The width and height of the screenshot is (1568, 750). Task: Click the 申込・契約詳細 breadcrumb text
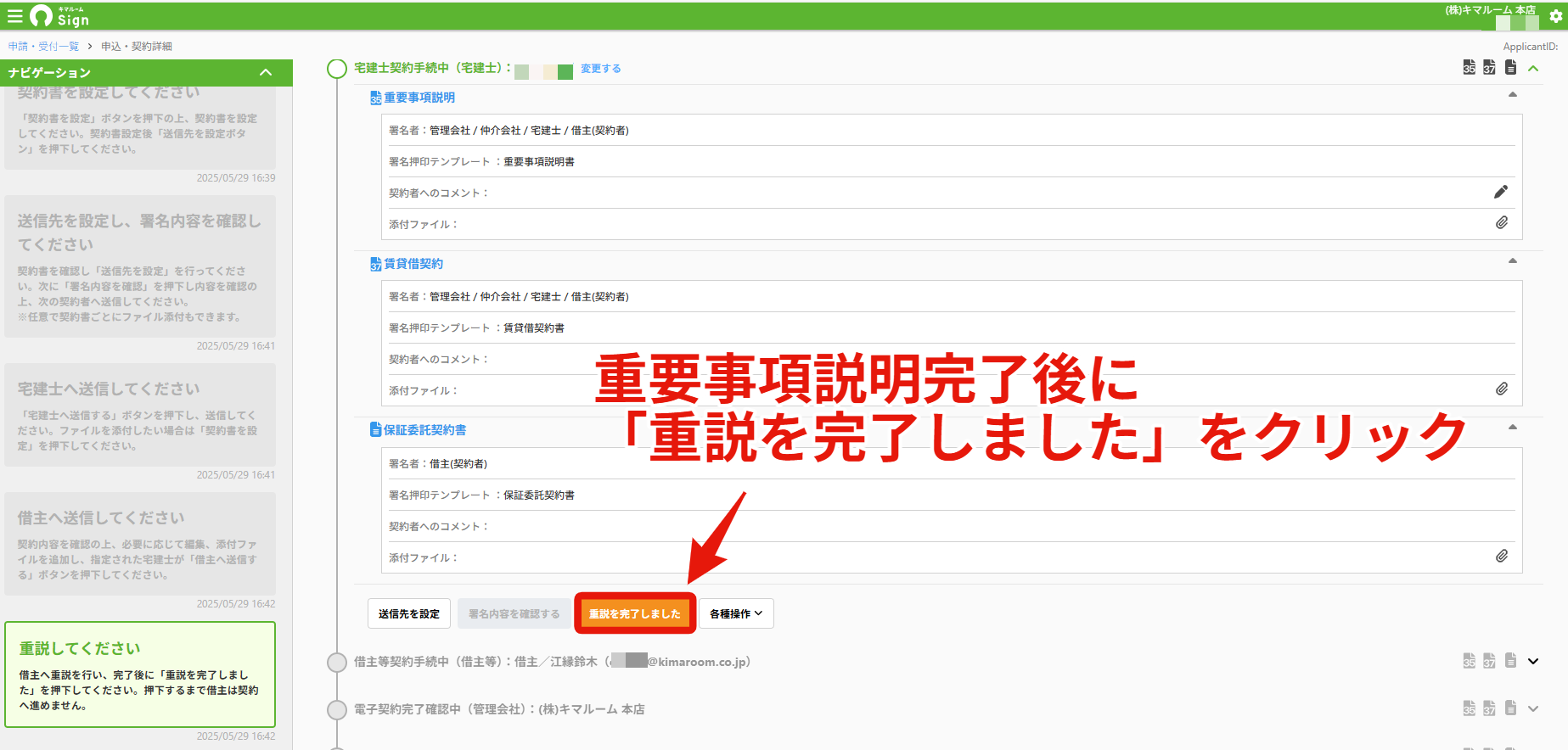click(x=137, y=47)
